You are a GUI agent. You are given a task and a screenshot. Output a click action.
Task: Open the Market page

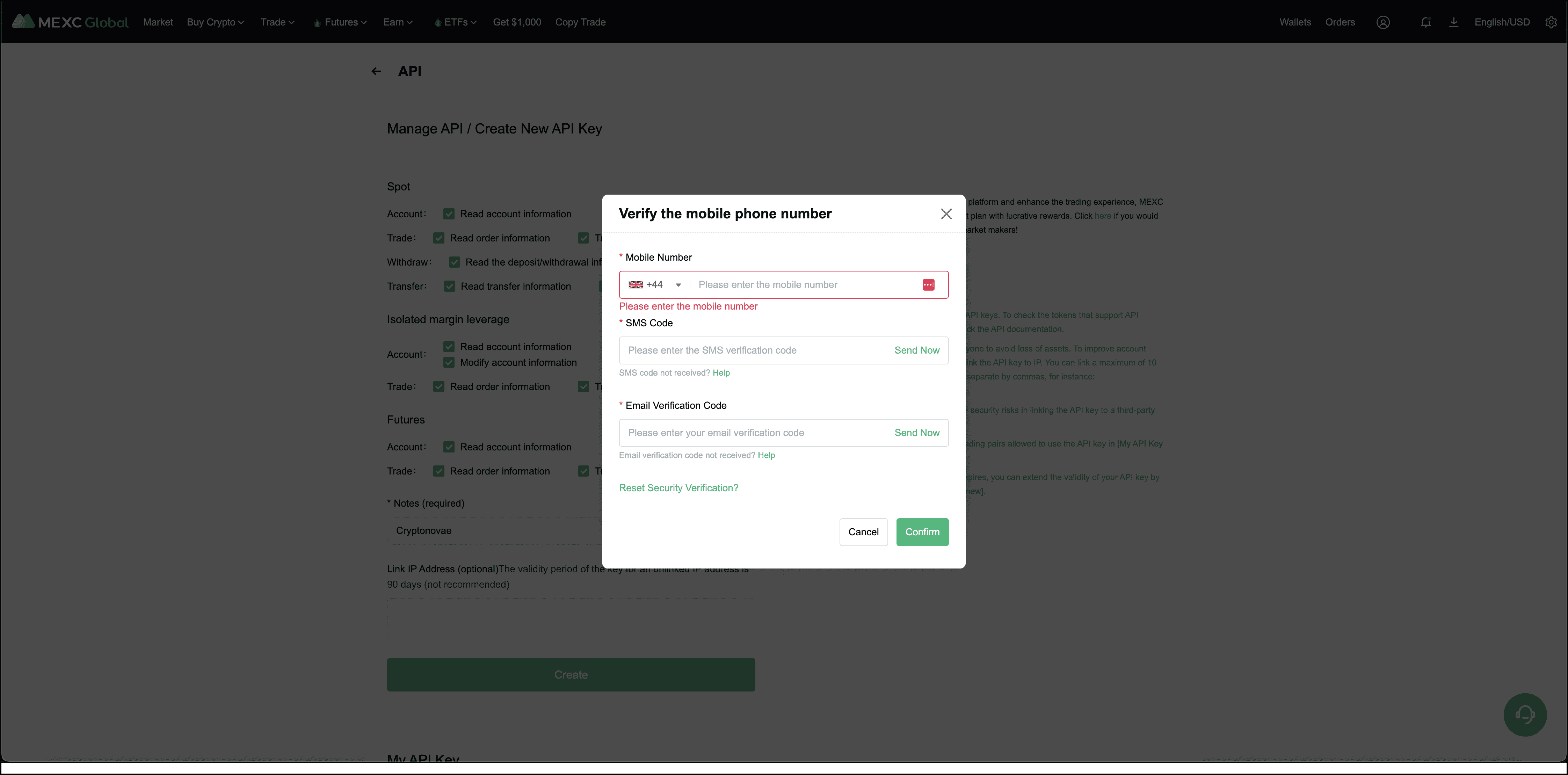(158, 22)
